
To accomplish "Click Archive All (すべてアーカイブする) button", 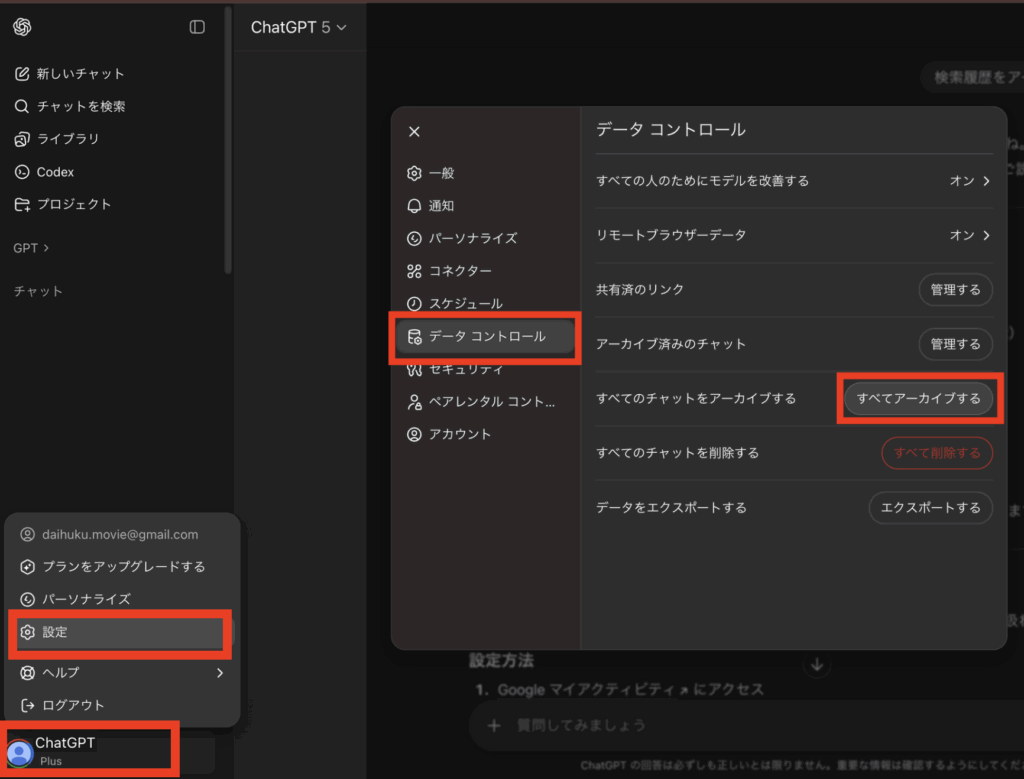I will pyautogui.click(x=918, y=398).
